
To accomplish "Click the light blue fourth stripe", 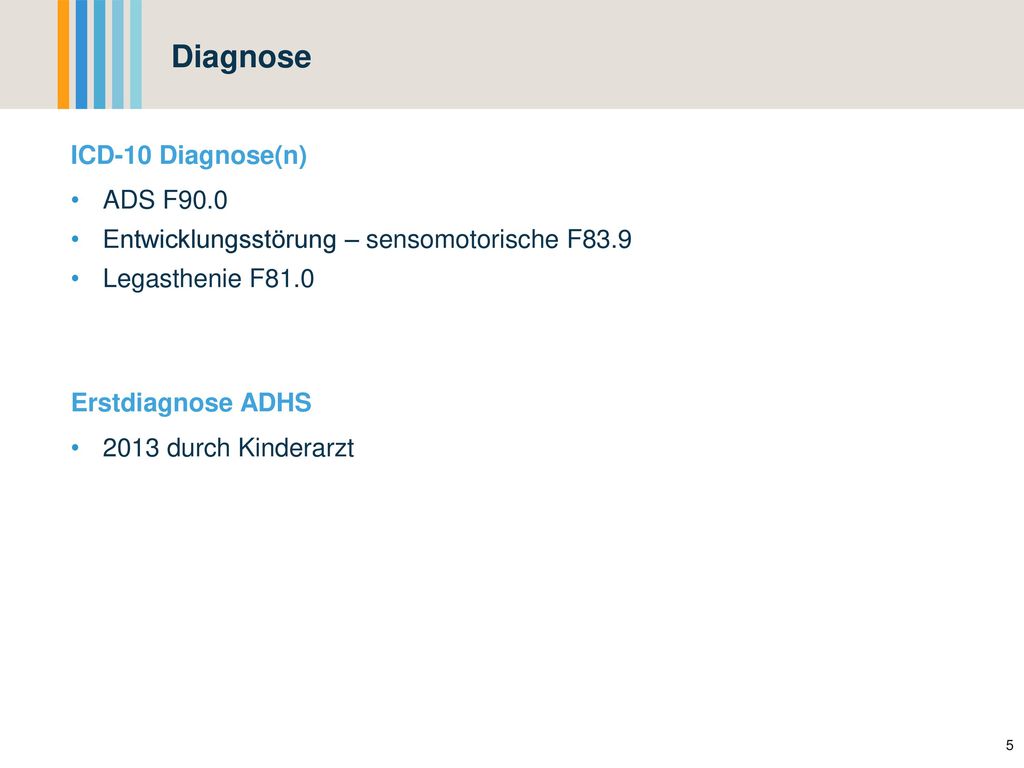I will tap(118, 54).
